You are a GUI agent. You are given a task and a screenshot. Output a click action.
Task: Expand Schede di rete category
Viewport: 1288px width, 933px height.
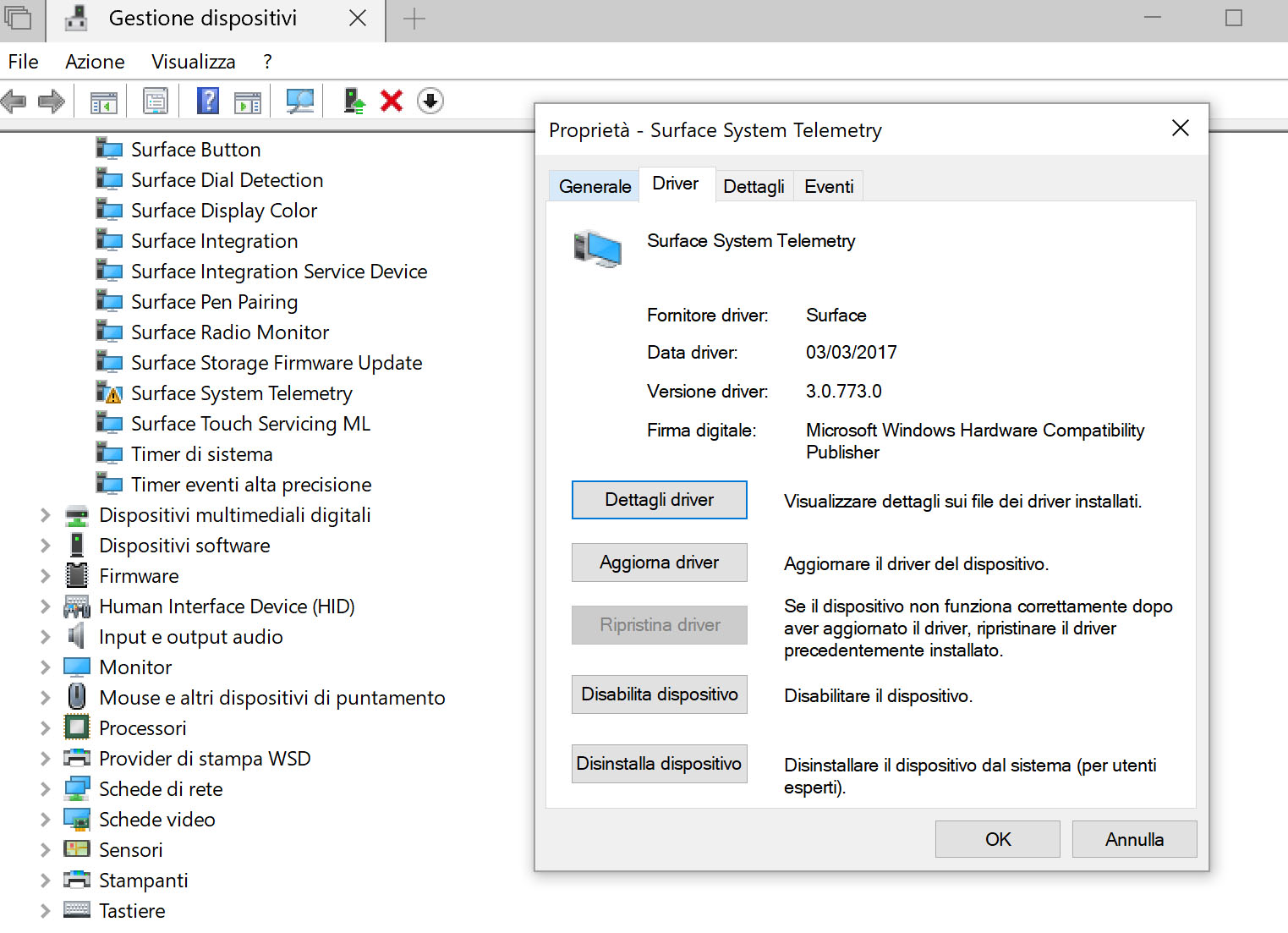pyautogui.click(x=46, y=788)
